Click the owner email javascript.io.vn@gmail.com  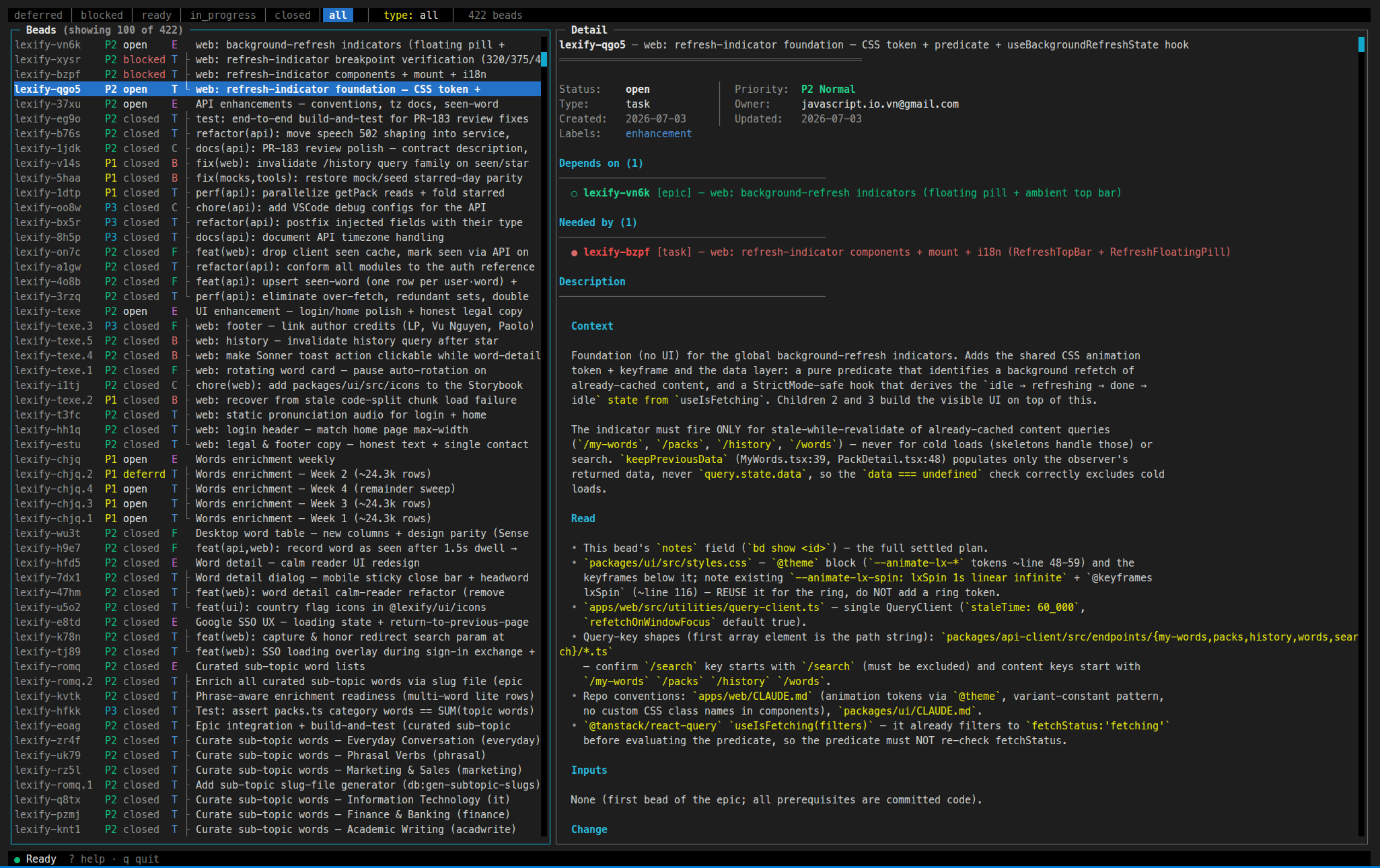click(x=879, y=104)
